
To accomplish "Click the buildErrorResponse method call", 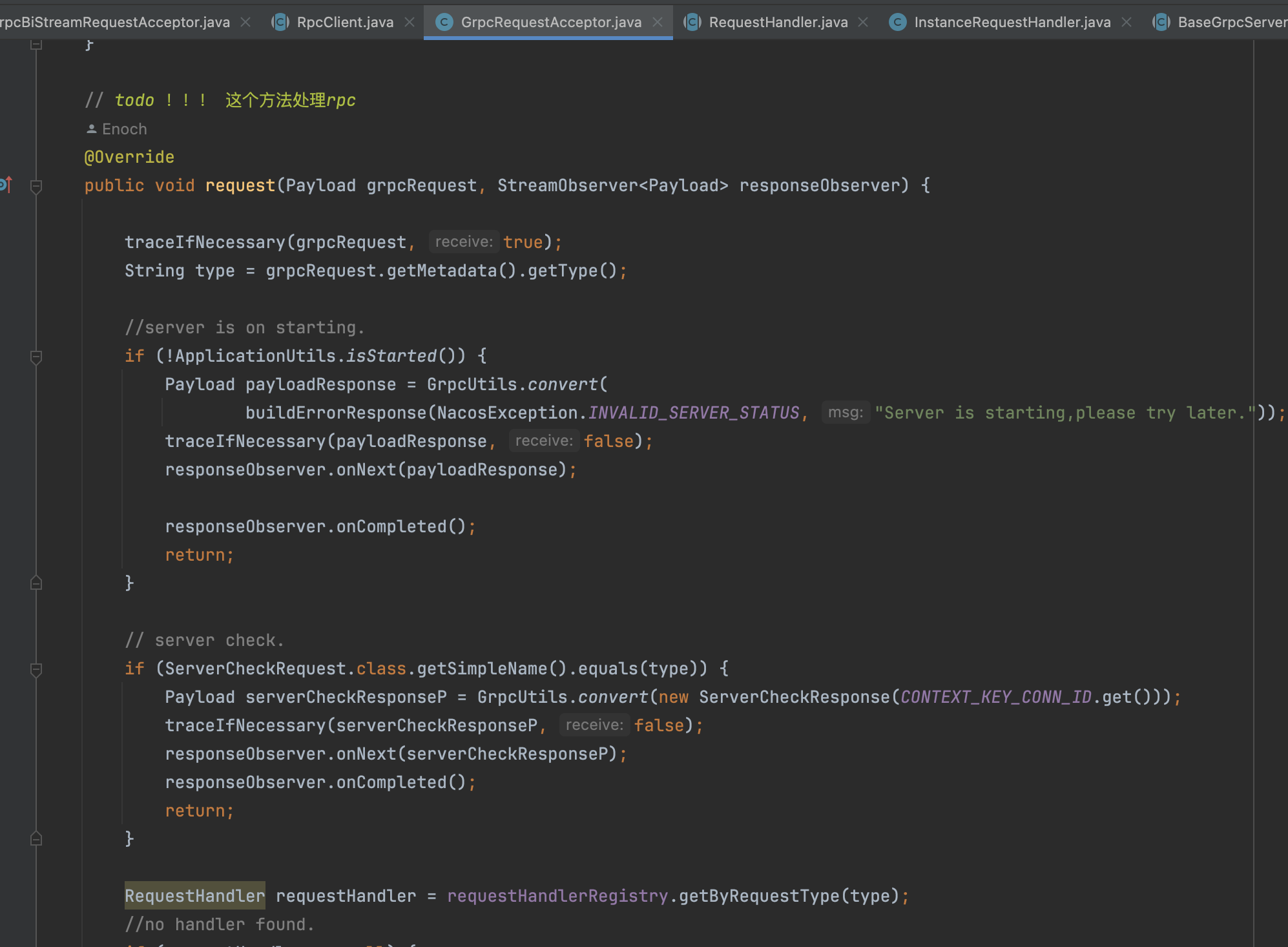I will coord(336,413).
